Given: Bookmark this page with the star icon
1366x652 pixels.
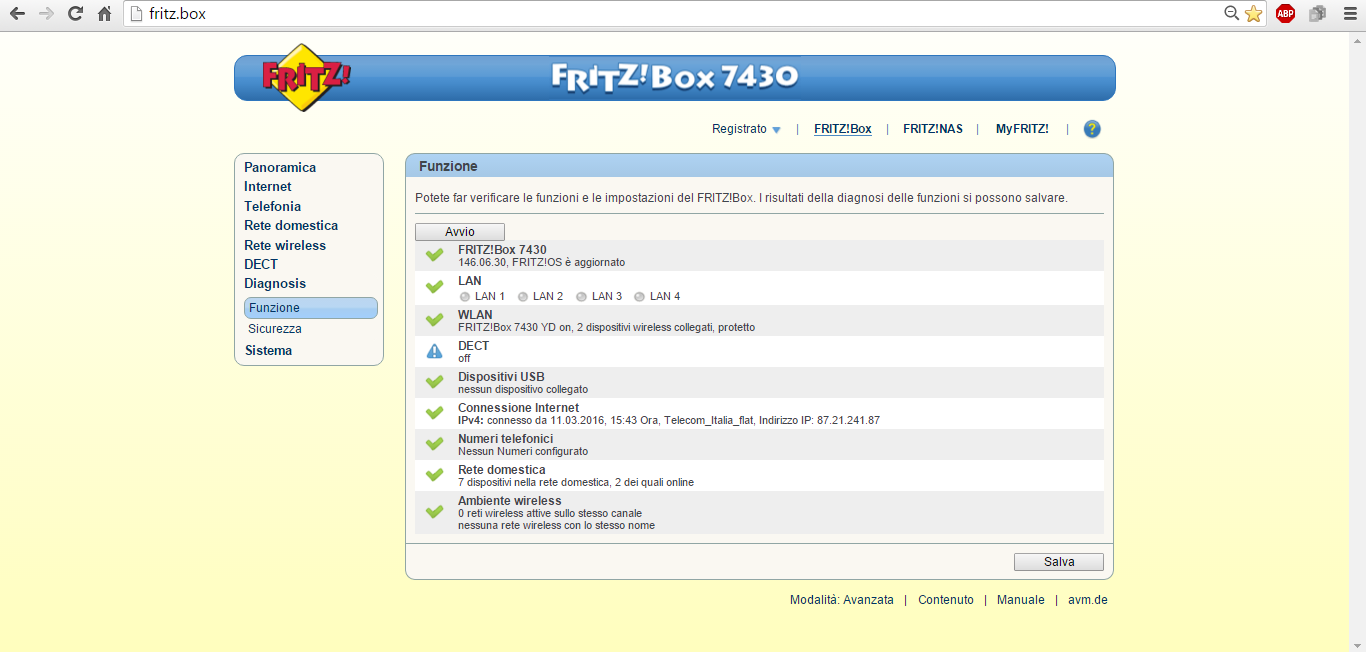Looking at the screenshot, I should (x=1253, y=14).
